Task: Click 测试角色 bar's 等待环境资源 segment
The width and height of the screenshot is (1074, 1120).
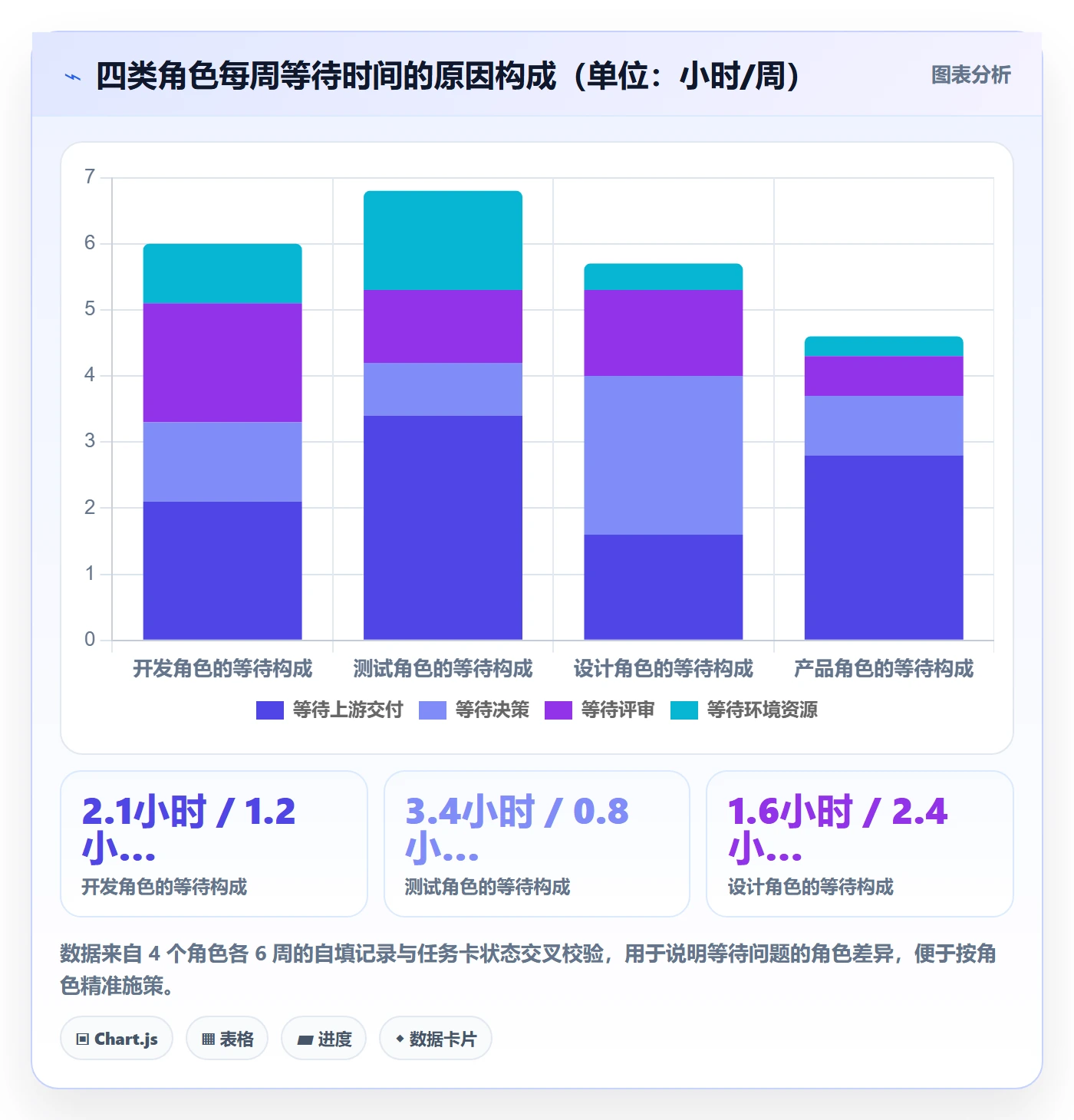Action: 443,240
